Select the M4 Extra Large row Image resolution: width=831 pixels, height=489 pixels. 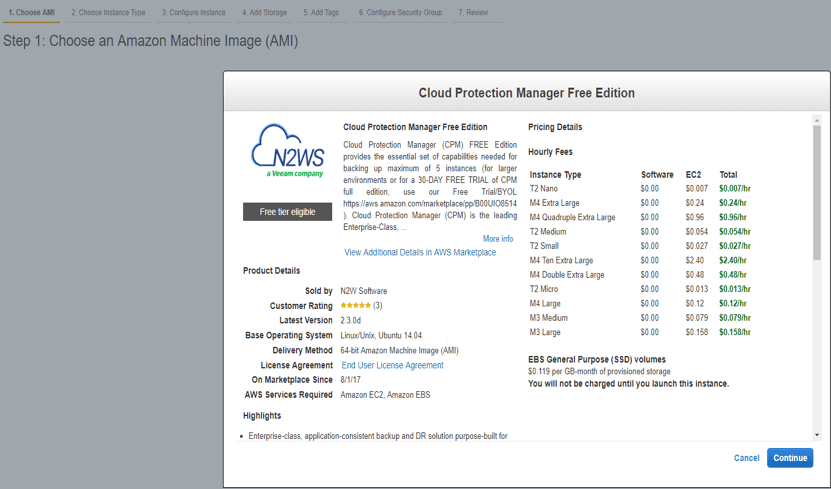pos(640,203)
